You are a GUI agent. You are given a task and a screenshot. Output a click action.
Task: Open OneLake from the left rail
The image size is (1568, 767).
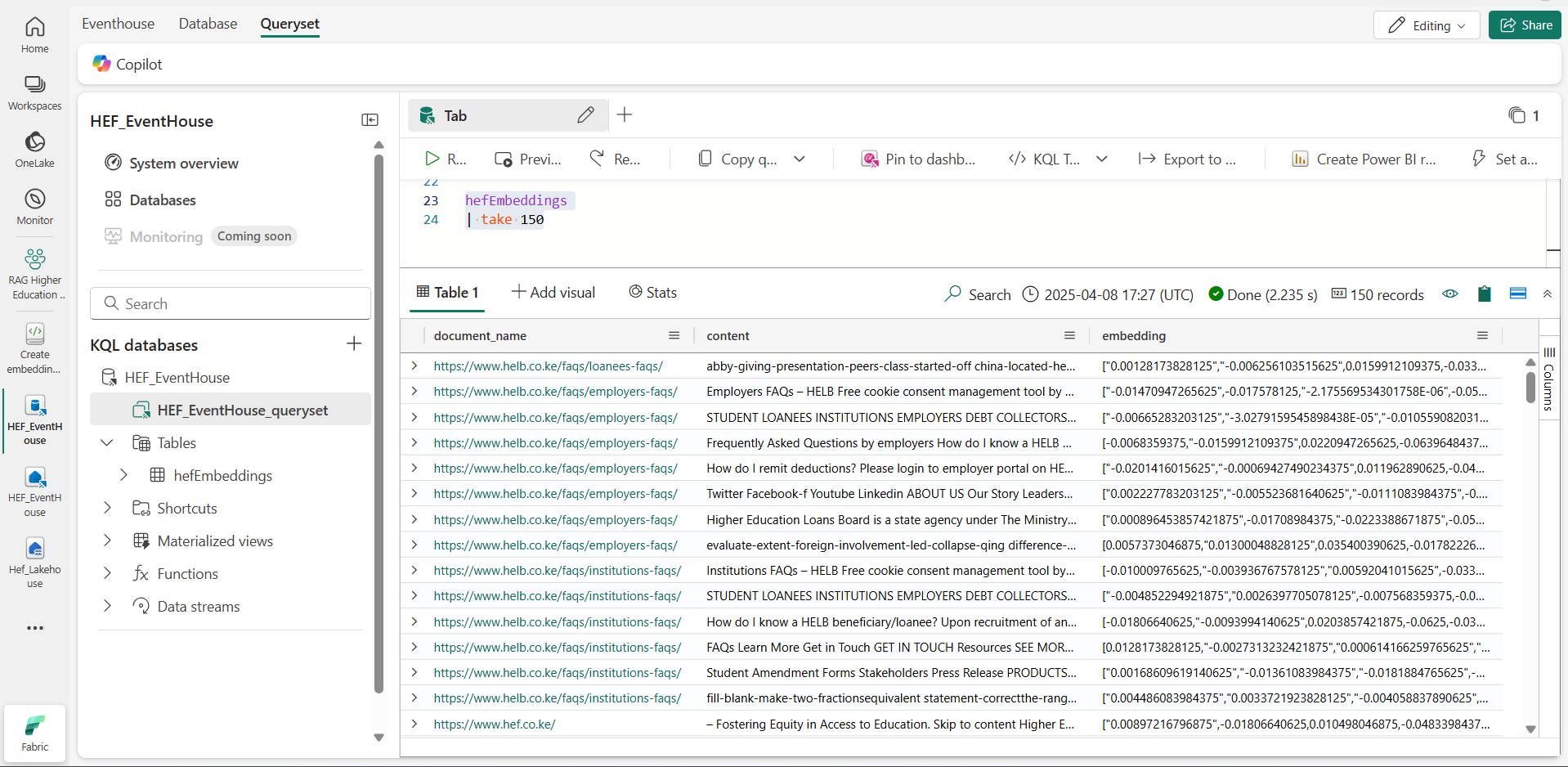click(x=34, y=150)
